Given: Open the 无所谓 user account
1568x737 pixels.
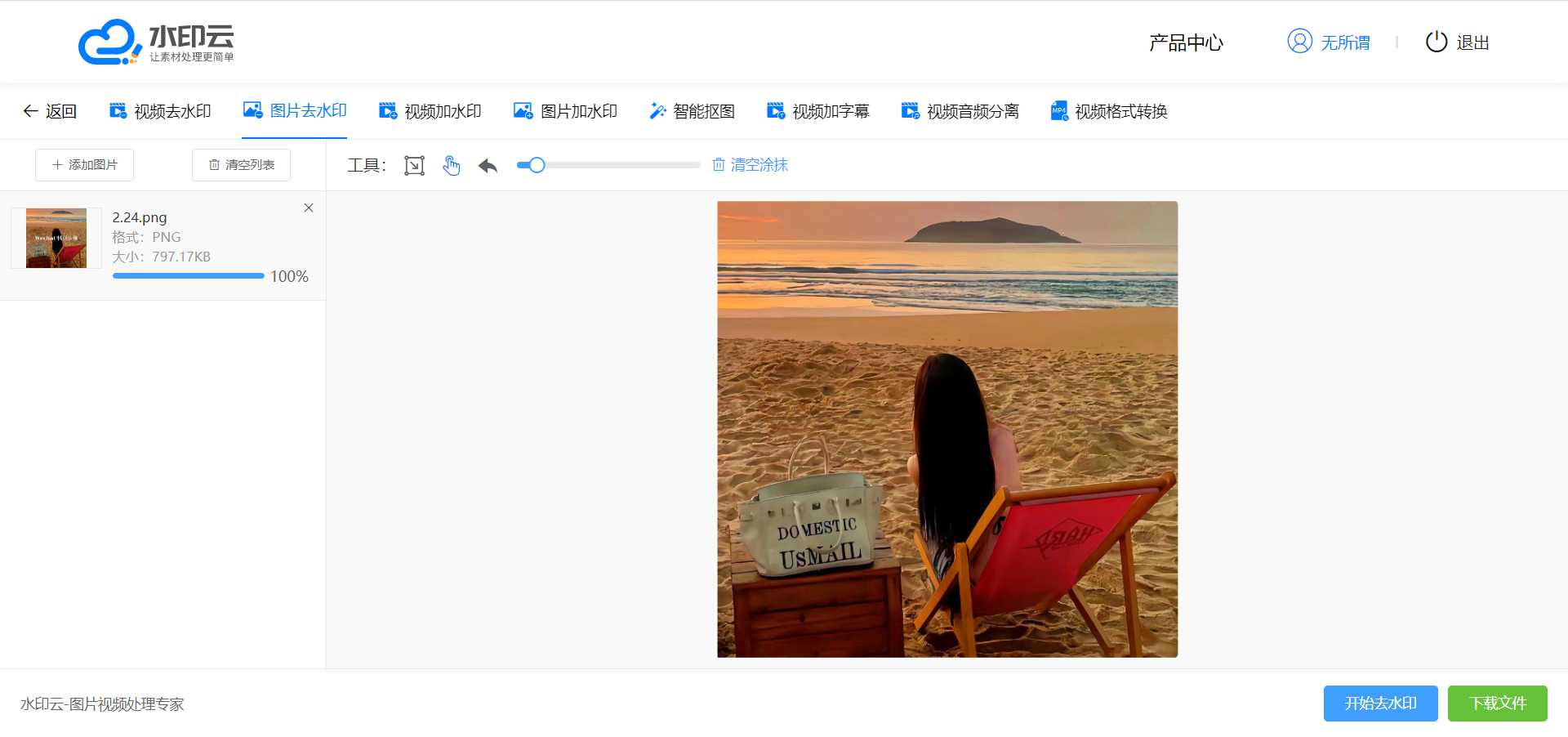Looking at the screenshot, I should pos(1346,42).
